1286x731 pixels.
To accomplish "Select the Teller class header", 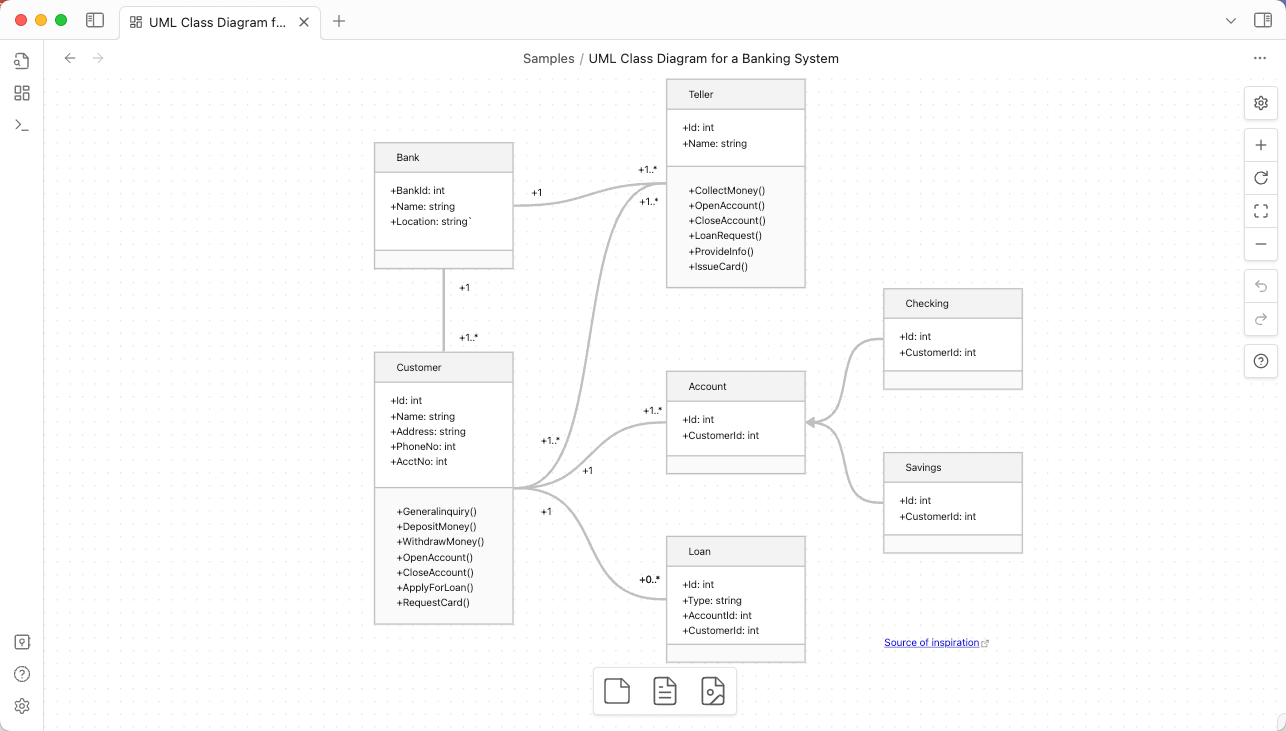I will pyautogui.click(x=736, y=95).
